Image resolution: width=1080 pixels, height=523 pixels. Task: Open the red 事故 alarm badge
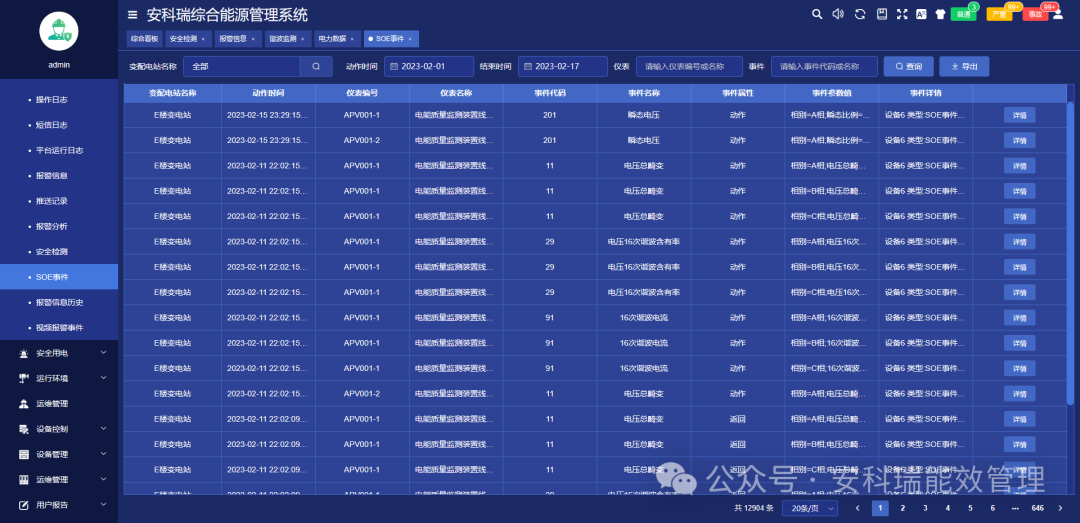1035,14
